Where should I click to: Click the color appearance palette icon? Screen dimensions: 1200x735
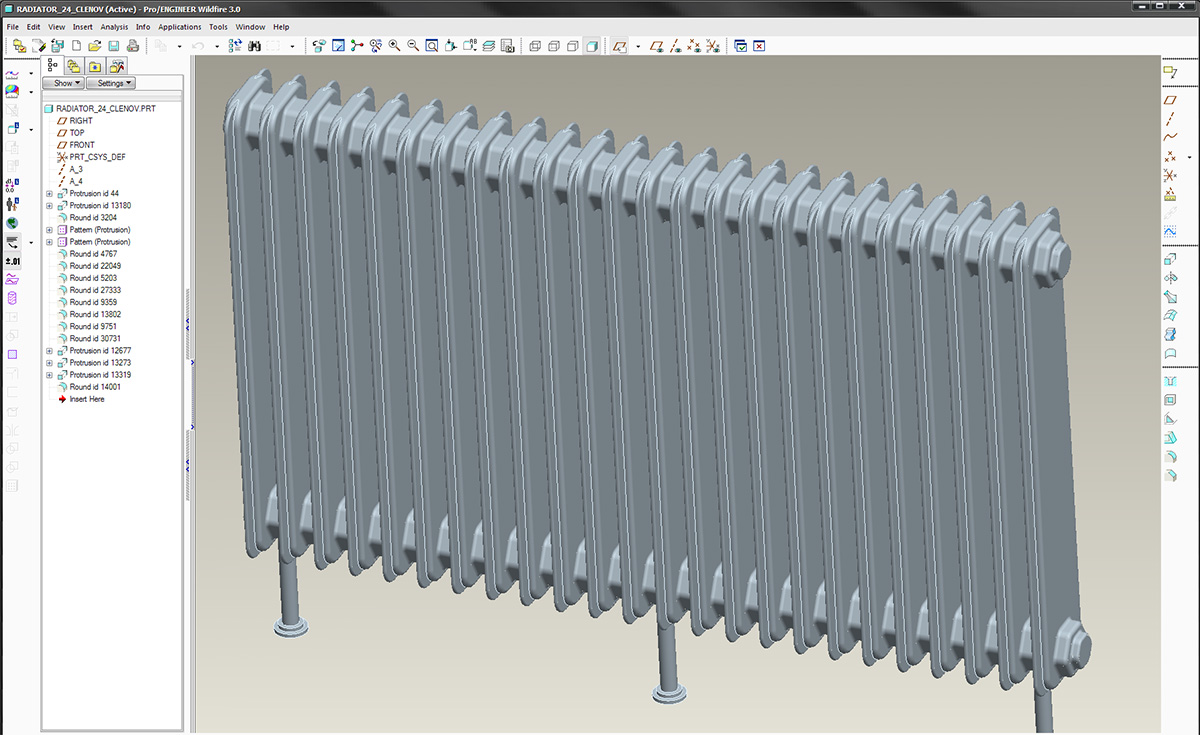(12, 91)
